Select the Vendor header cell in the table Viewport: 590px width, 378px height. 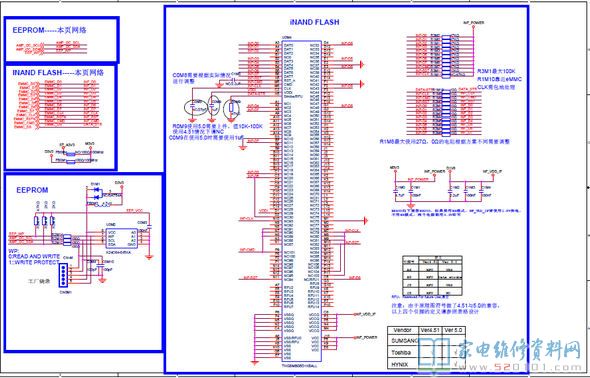coord(403,330)
